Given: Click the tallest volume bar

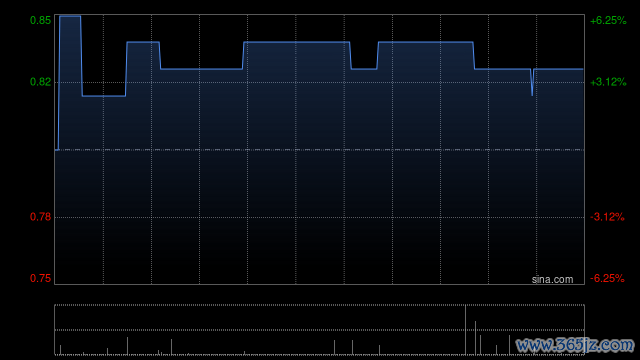Looking at the screenshot, I should click(465, 329).
